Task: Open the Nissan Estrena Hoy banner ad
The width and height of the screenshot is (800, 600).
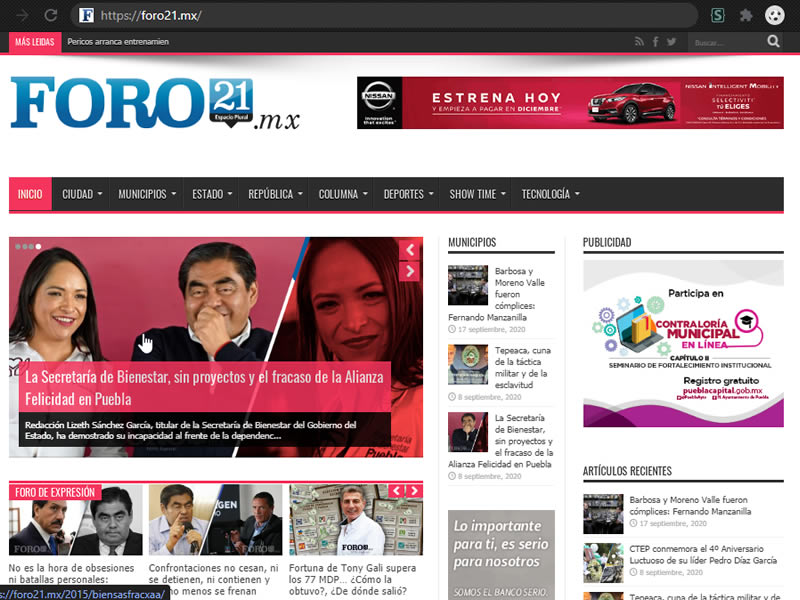Action: [x=570, y=103]
